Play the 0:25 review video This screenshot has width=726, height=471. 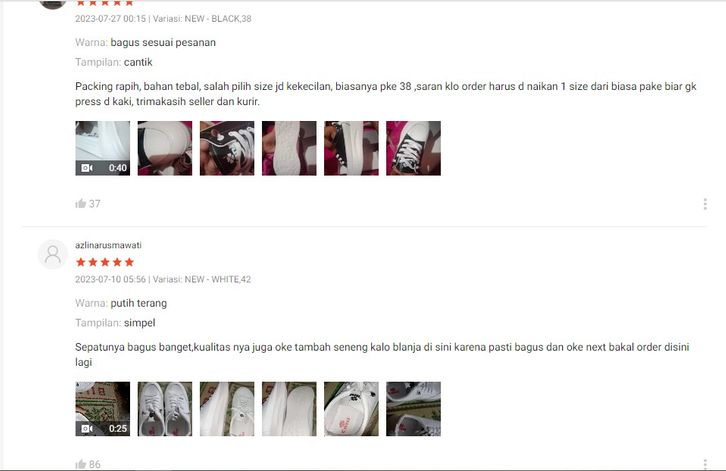(103, 409)
